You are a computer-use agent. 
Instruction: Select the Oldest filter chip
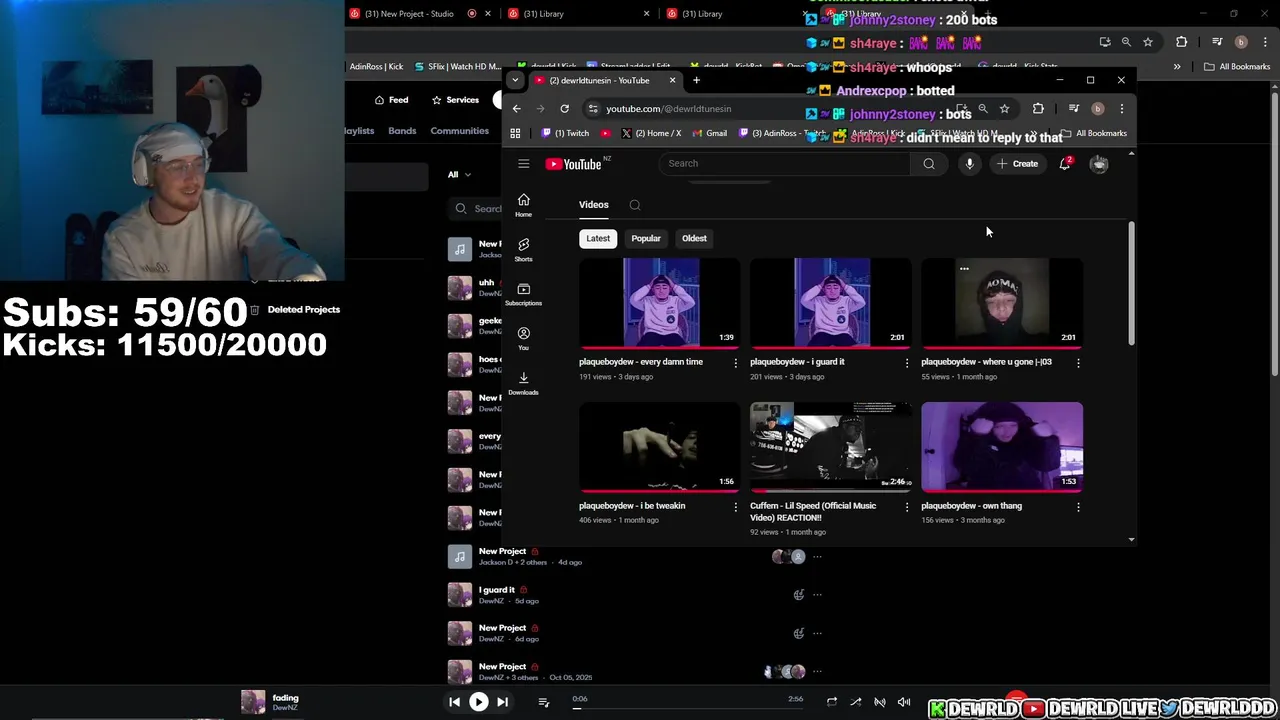coord(694,239)
